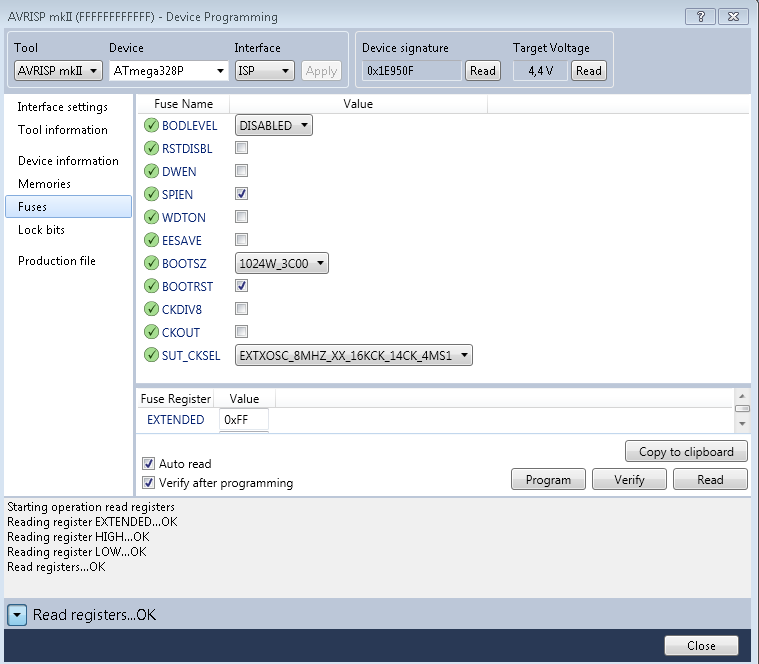Image resolution: width=759 pixels, height=664 pixels.
Task: Click the green status icon beside DWEN
Action: (152, 171)
